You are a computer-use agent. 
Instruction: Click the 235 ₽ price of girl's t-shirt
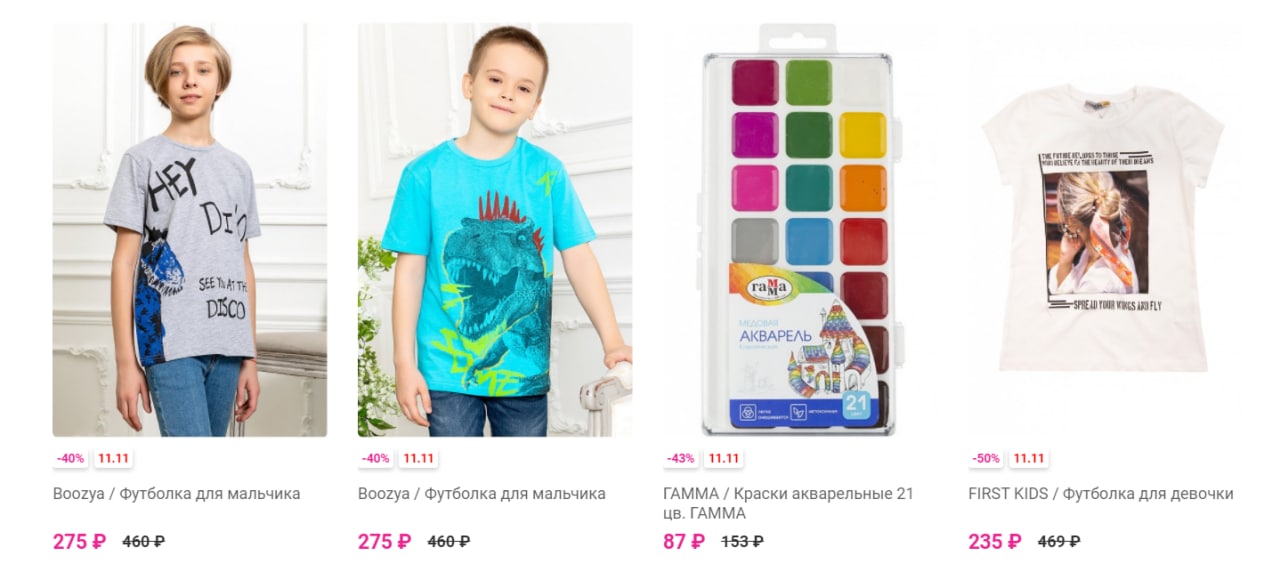pyautogui.click(x=995, y=542)
